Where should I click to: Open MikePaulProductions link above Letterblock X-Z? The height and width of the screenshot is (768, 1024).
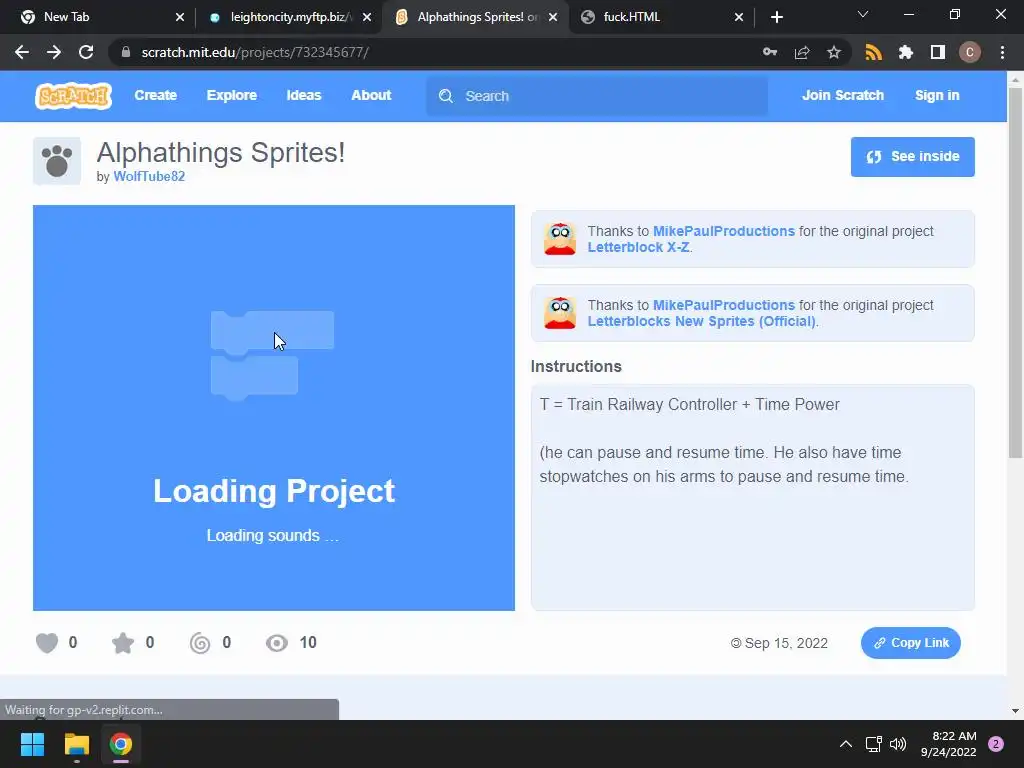(x=724, y=231)
